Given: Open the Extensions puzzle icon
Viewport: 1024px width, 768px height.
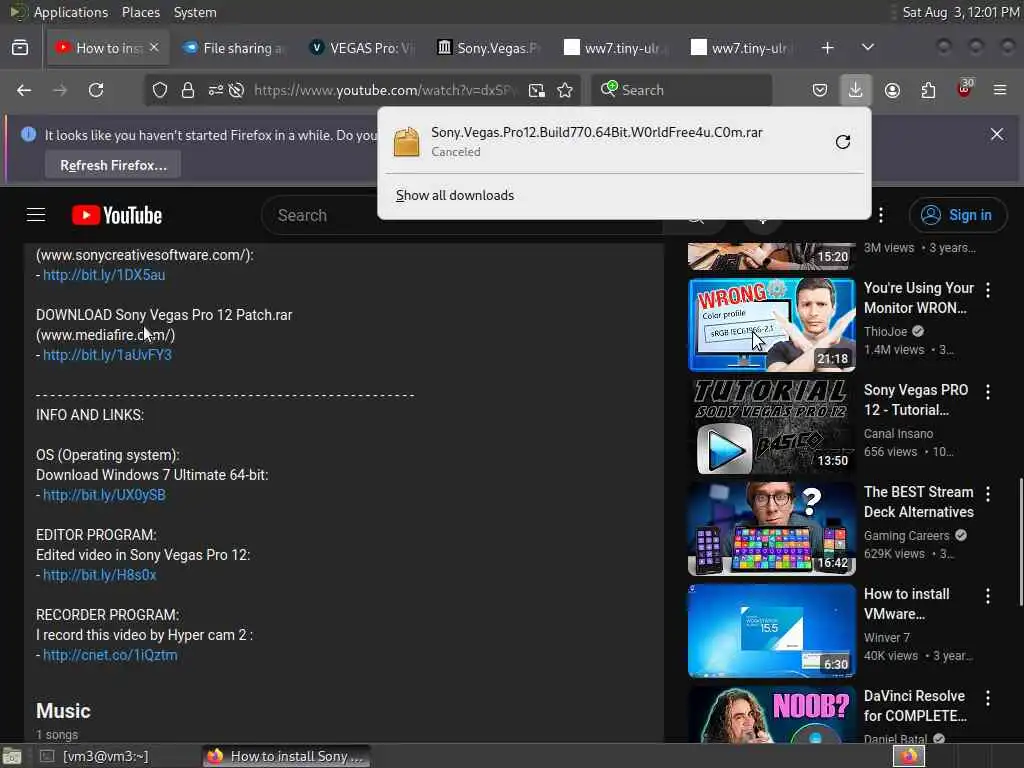Looking at the screenshot, I should pos(928,90).
